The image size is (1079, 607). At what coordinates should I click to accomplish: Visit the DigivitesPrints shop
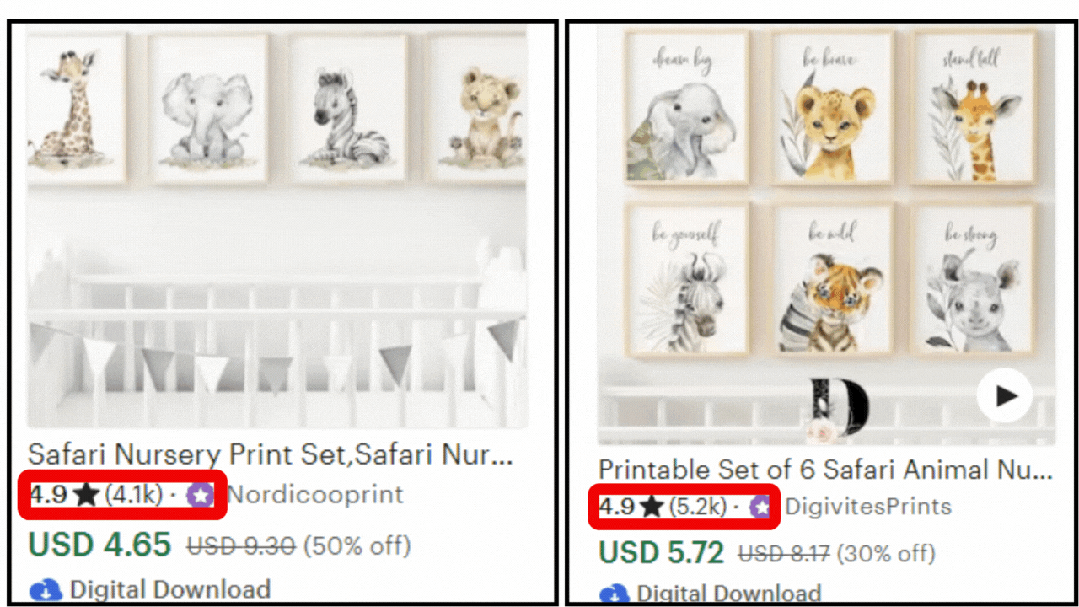[868, 507]
